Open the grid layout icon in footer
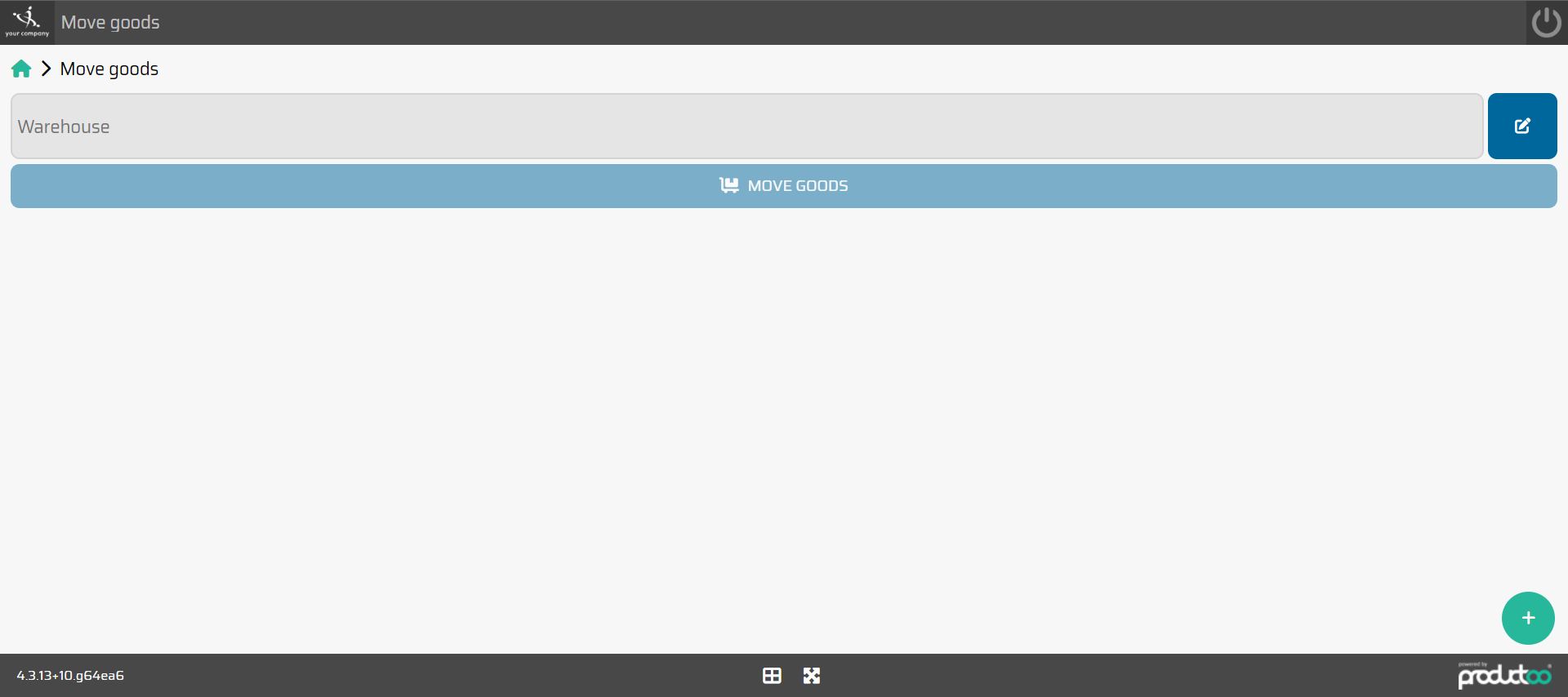This screenshot has width=1568, height=697. coord(772,675)
